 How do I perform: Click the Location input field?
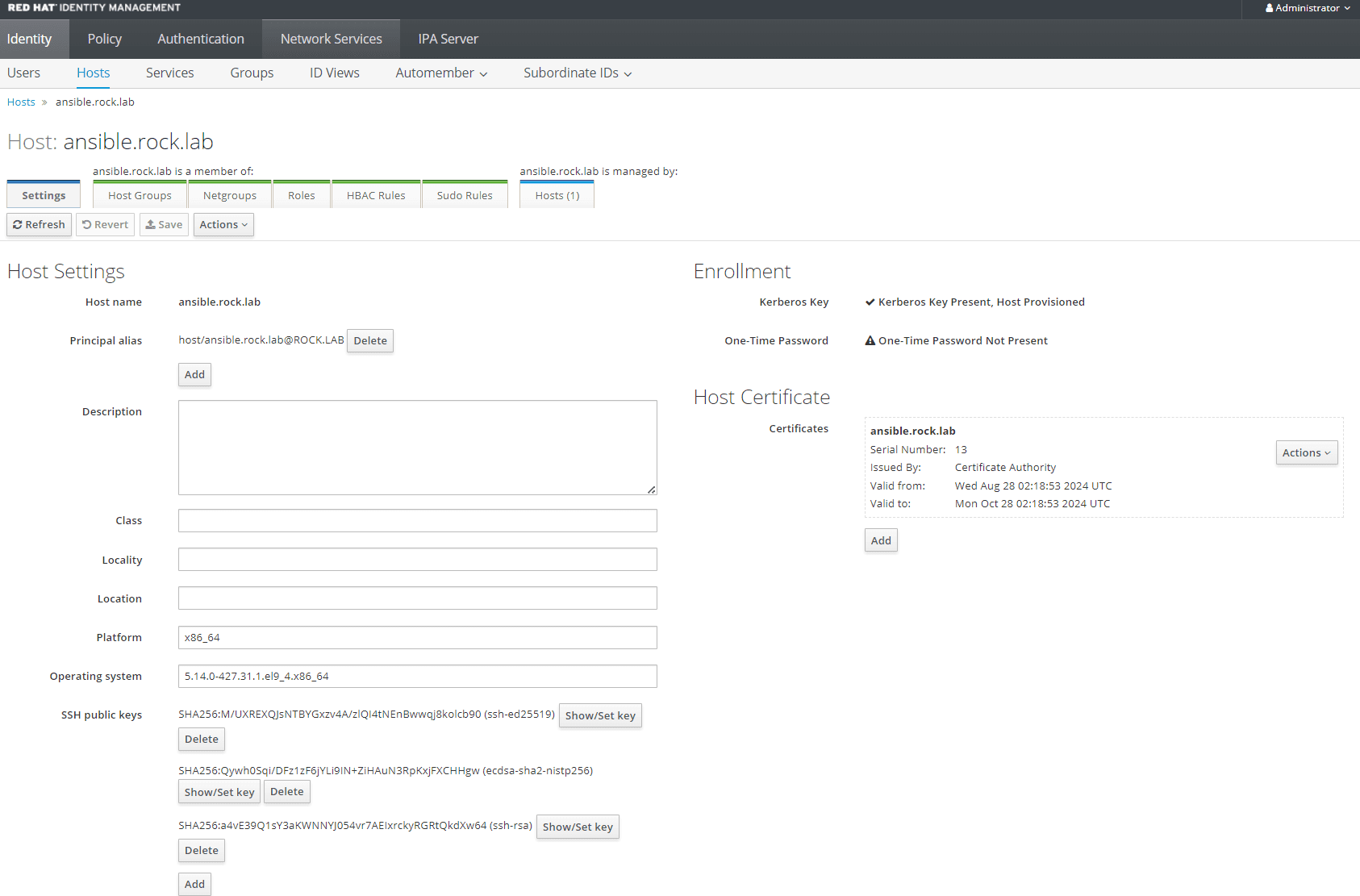click(x=418, y=598)
